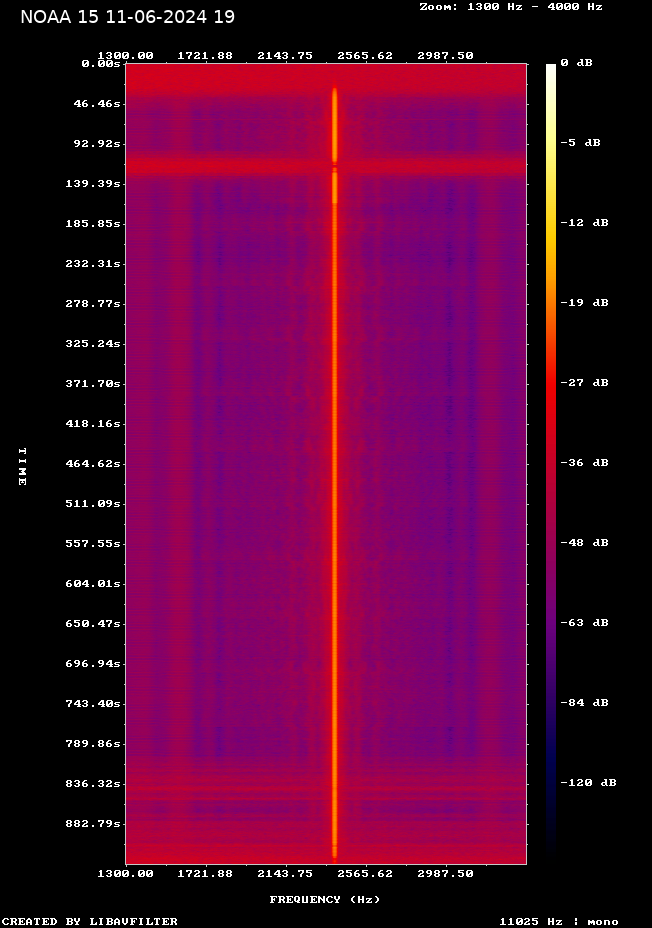The width and height of the screenshot is (652, 928).
Task: Click the CREATED BY LIBAVFILTER text
Action: (90, 922)
